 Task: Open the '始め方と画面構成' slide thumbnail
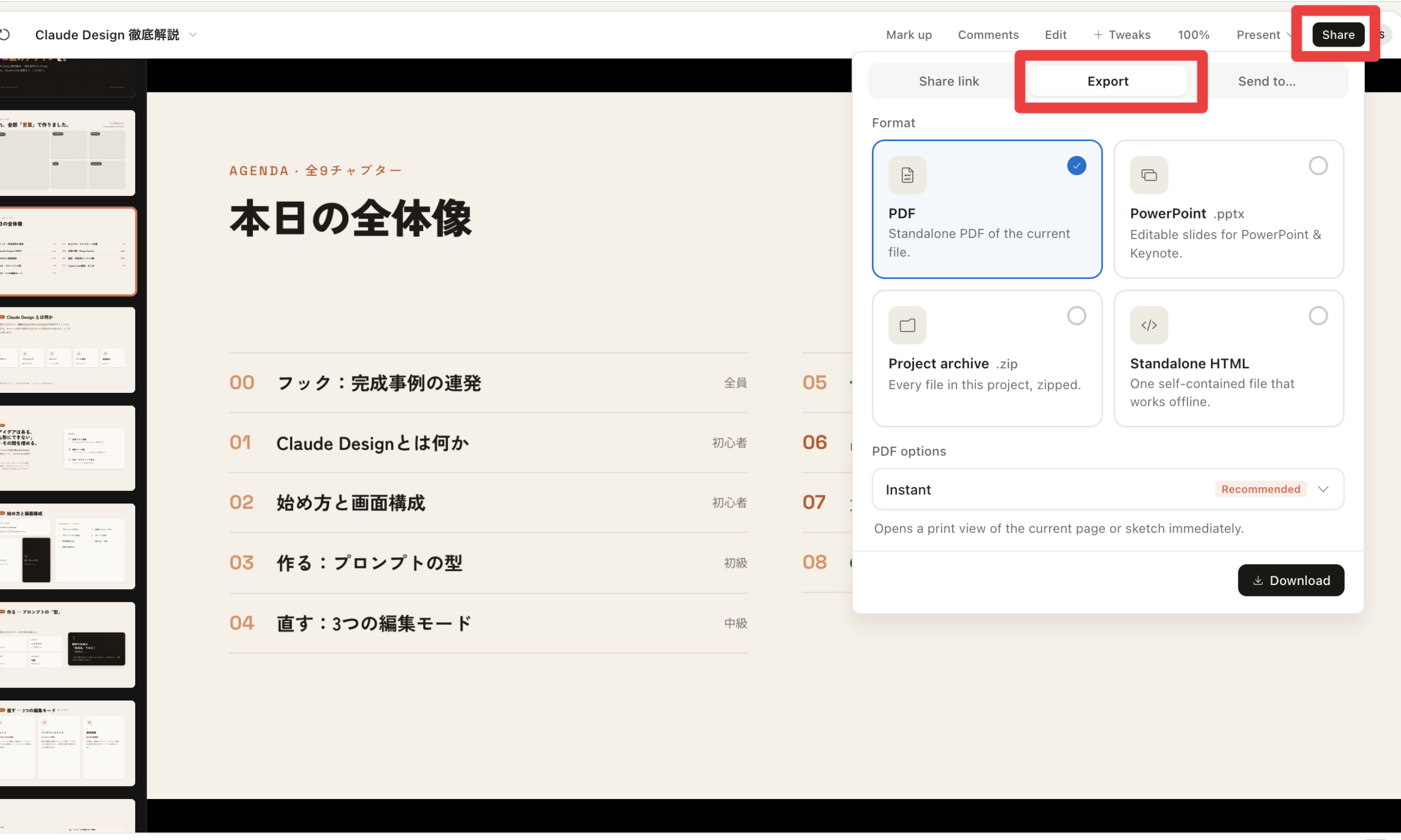67,546
